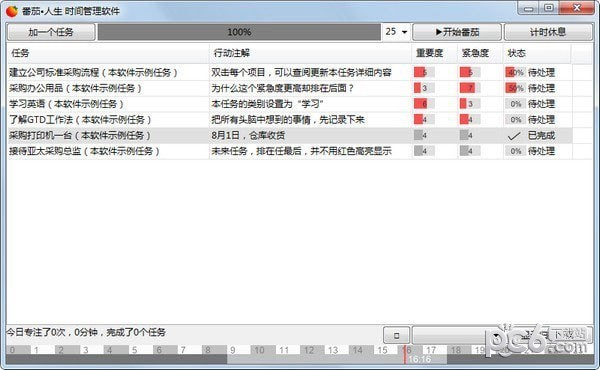Click the 100% progress bar
This screenshot has width=600, height=370.
click(239, 32)
